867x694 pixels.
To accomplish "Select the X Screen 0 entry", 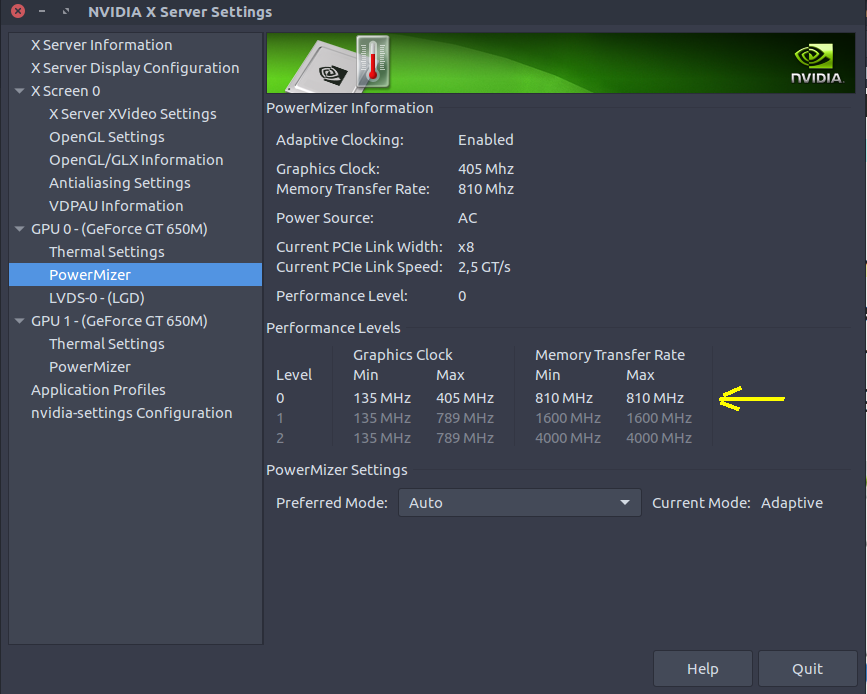I will coord(65,91).
